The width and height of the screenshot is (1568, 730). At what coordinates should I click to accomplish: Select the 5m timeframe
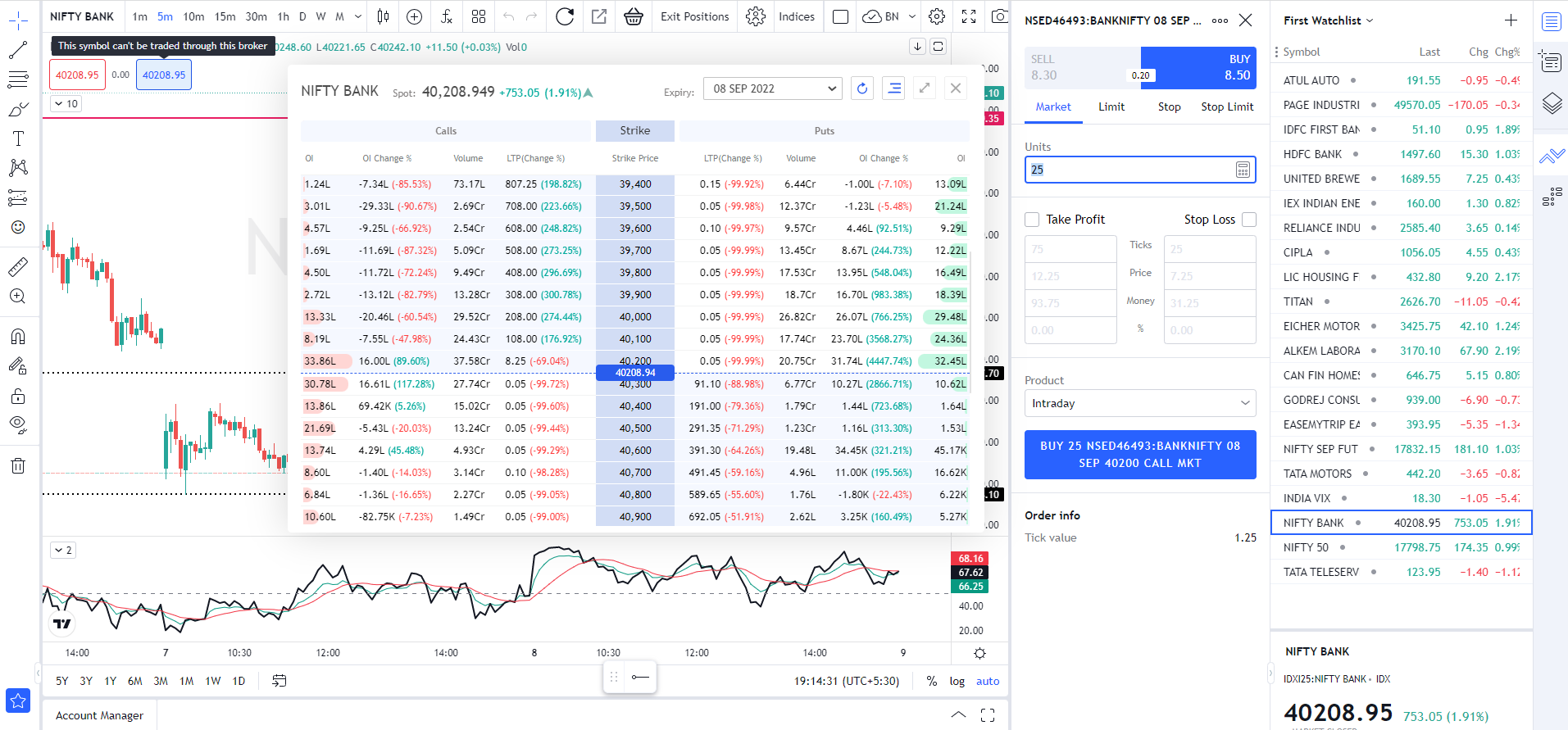(x=165, y=16)
